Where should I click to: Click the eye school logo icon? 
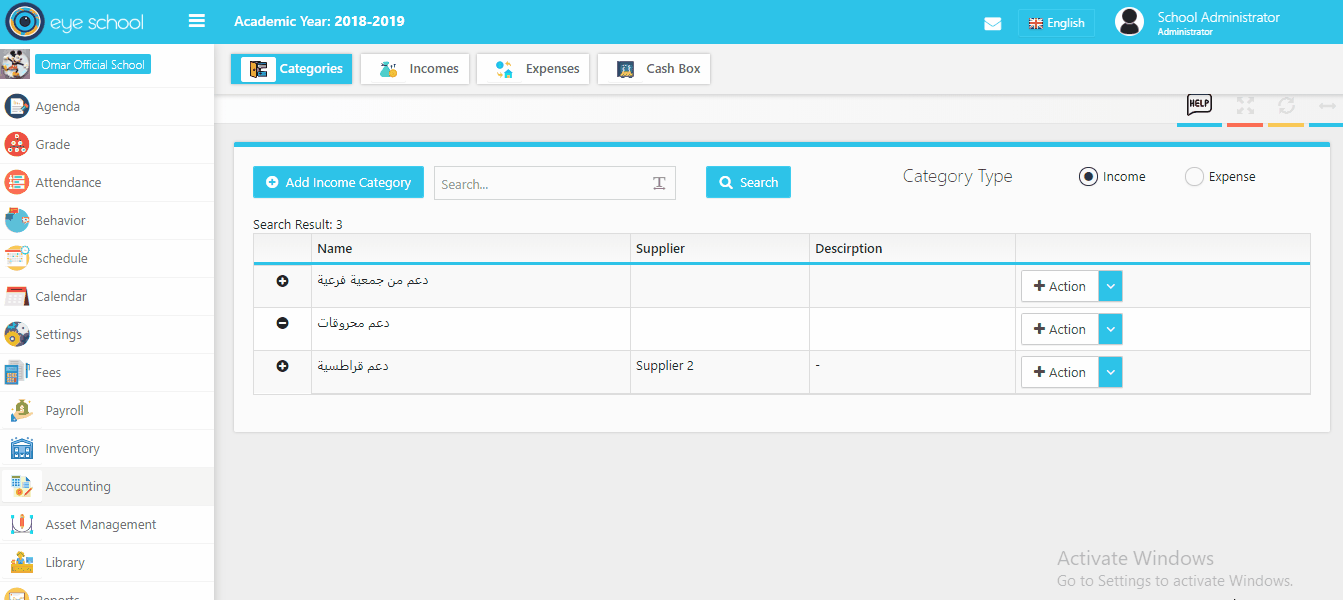tap(25, 21)
